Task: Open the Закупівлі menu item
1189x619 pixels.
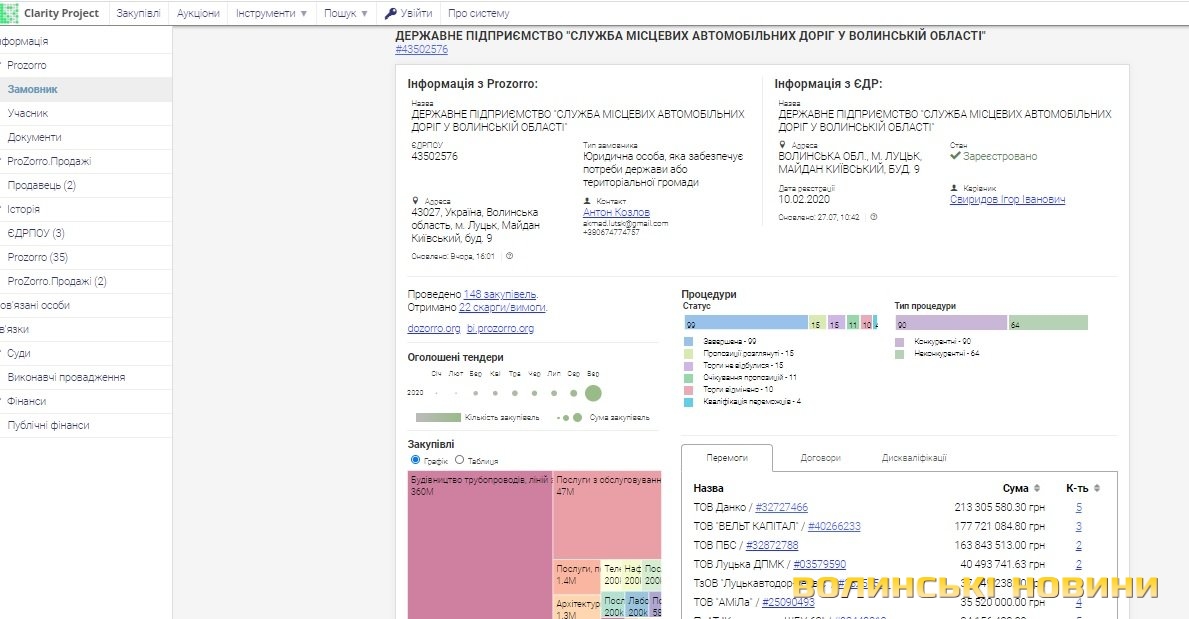Action: click(138, 14)
